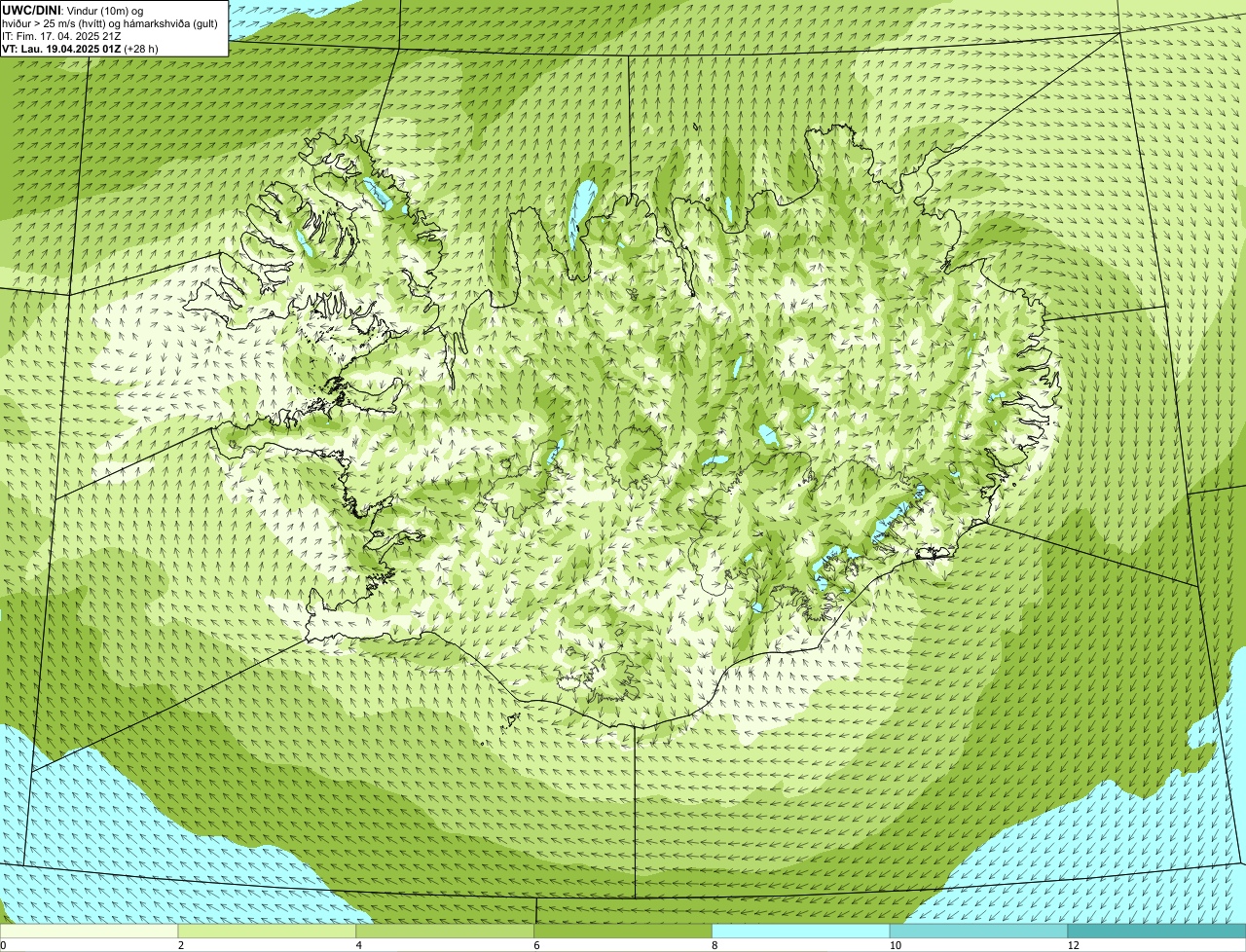Image resolution: width=1246 pixels, height=952 pixels.
Task: Click the colorbar tick label '0'
Action: pos(3,945)
